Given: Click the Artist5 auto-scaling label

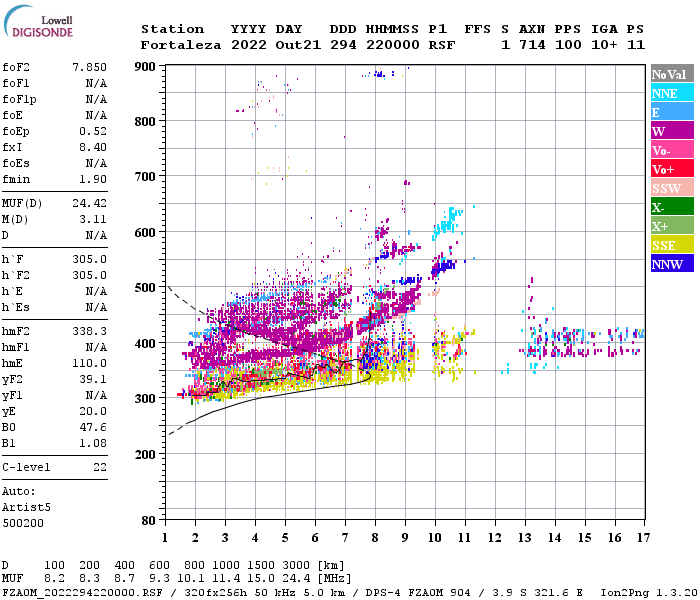Looking at the screenshot, I should (26, 508).
